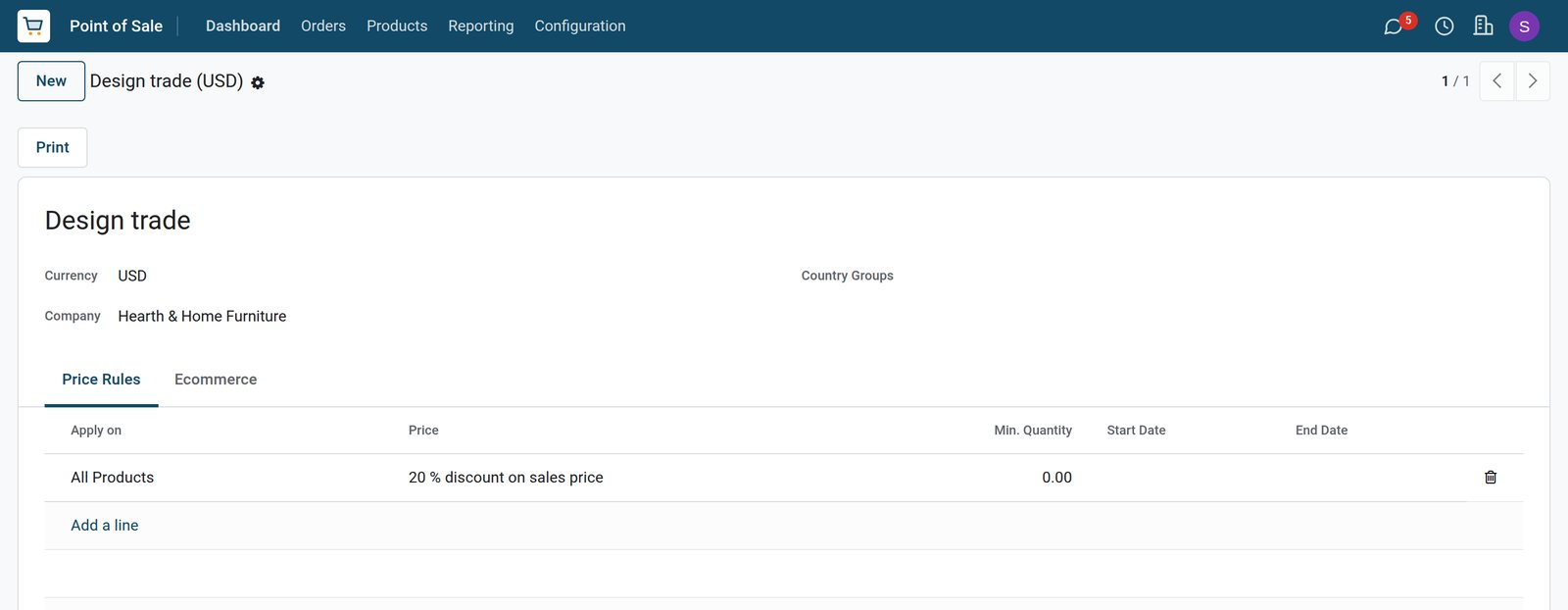Click the Print button
Screen dimensions: 1568x610
point(52,147)
